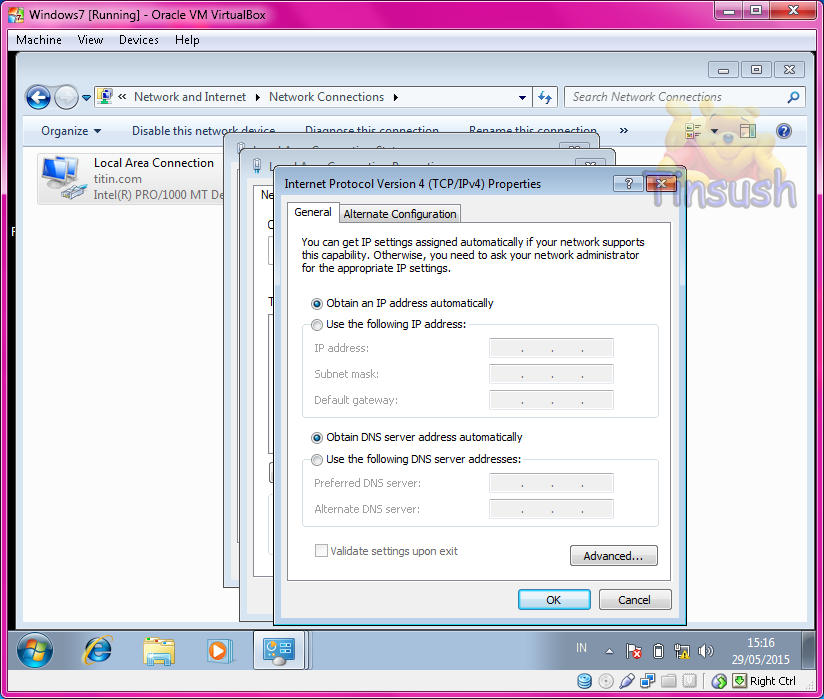Image resolution: width=824 pixels, height=699 pixels.
Task: Click the show desktop taskbar strip
Action: [807, 650]
